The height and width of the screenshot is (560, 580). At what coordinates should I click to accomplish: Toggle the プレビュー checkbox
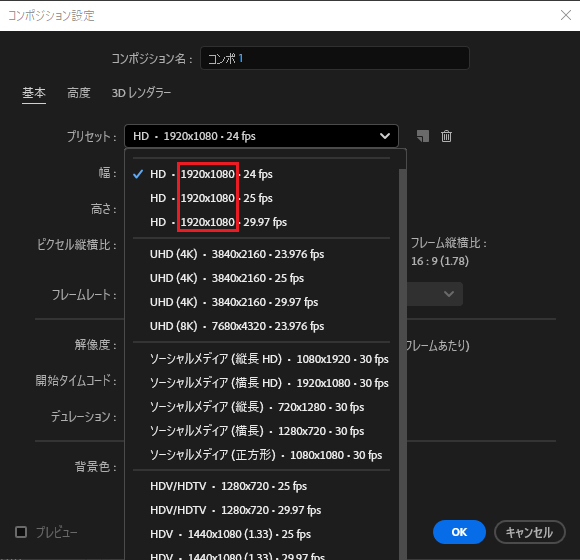pos(21,532)
